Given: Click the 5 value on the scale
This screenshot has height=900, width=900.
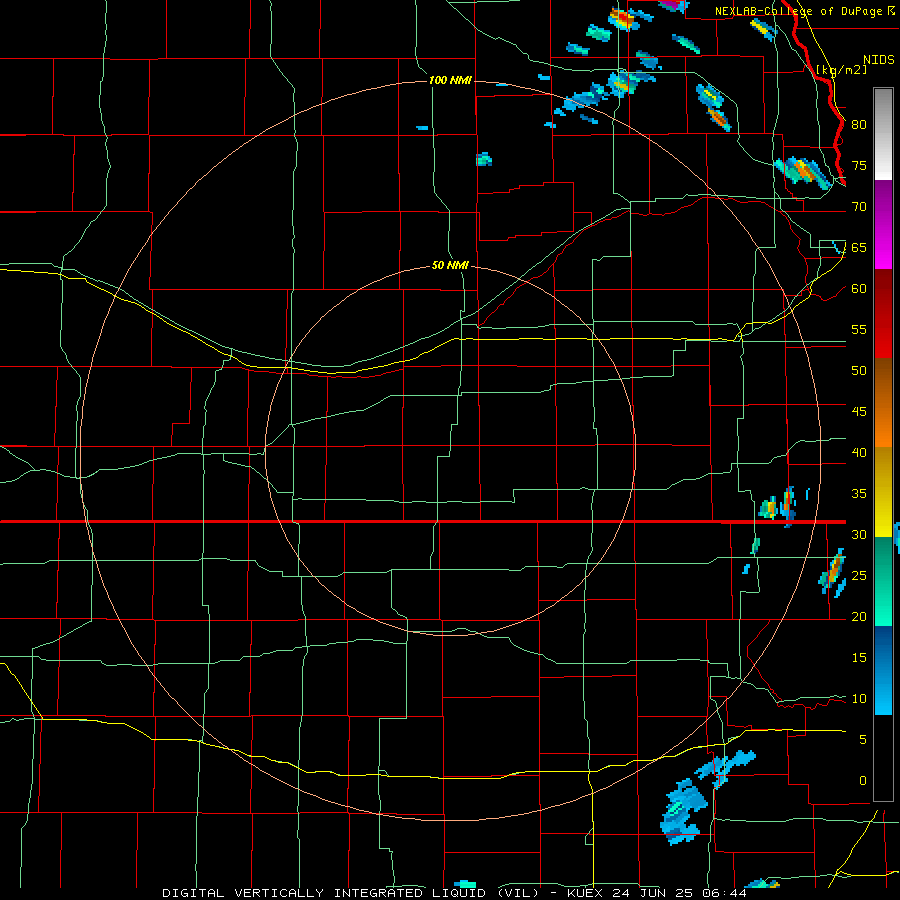Looking at the screenshot, I should pos(863,739).
